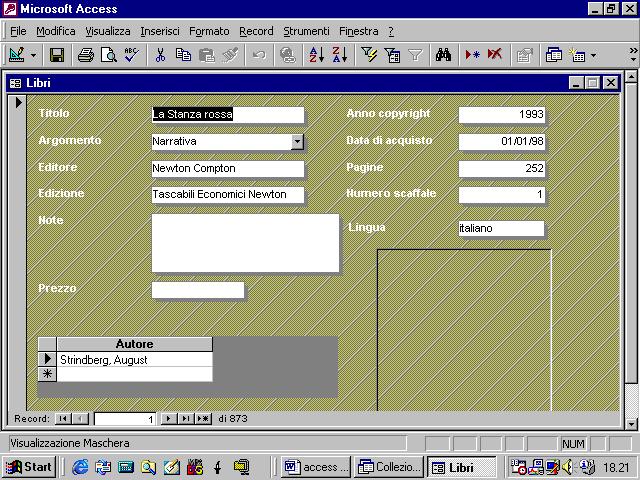The width and height of the screenshot is (640, 480).
Task: Click the Edizione field
Action: click(228, 194)
